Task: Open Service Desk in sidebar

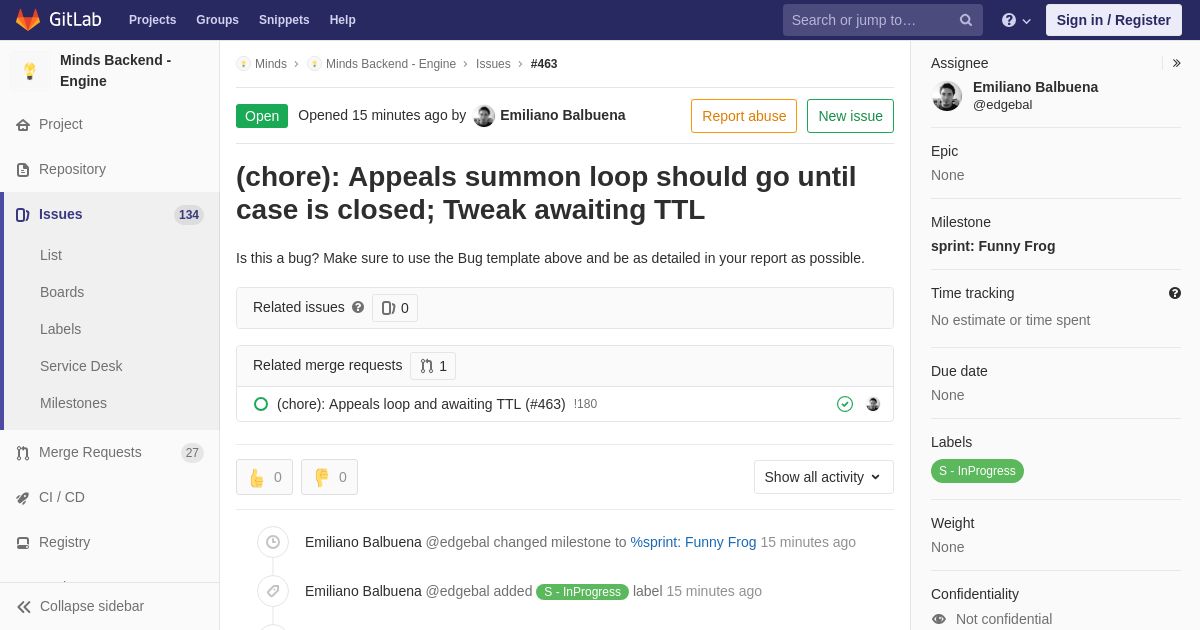Action: [x=81, y=366]
